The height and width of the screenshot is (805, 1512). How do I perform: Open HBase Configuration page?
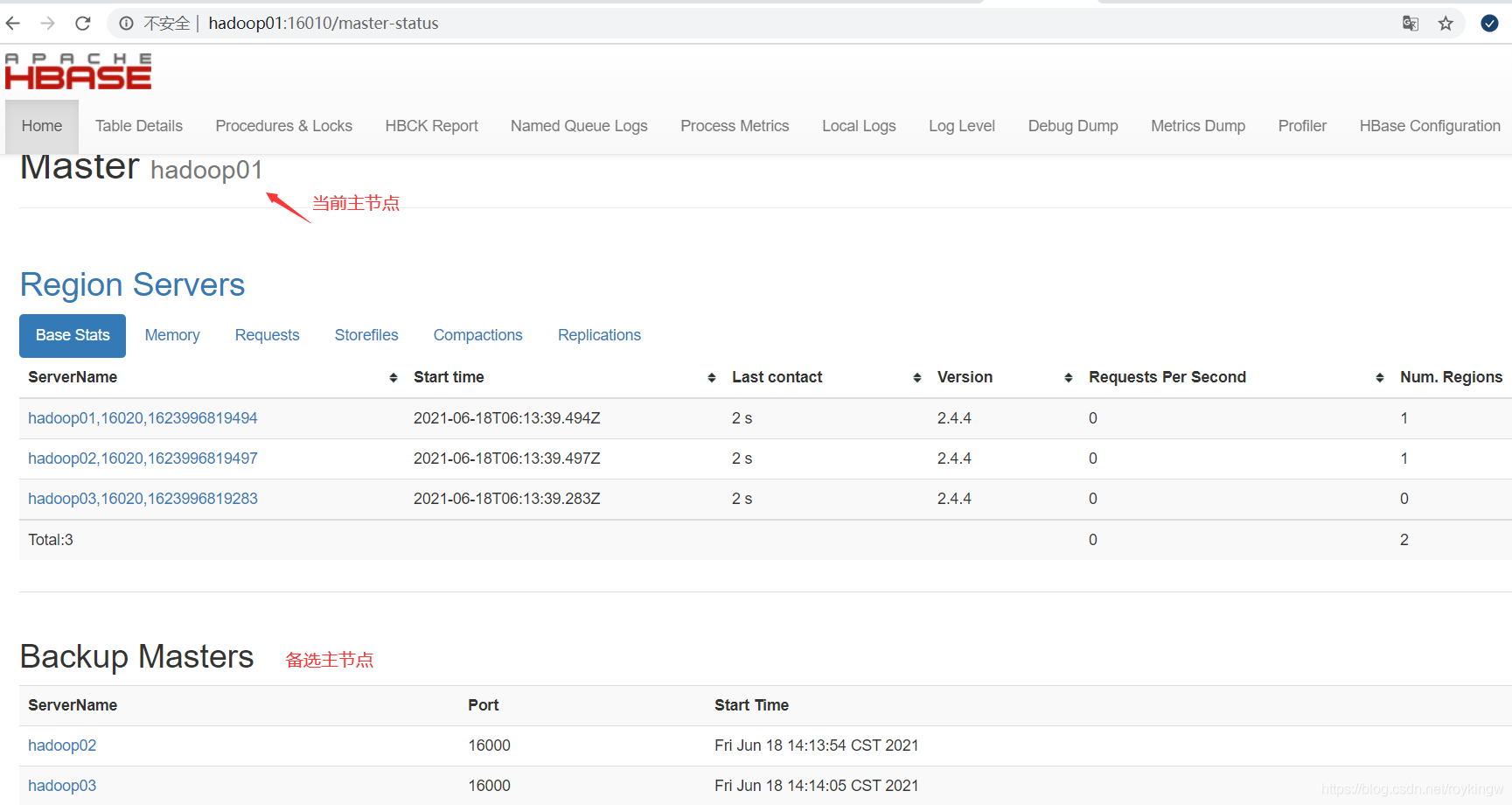[1430, 126]
